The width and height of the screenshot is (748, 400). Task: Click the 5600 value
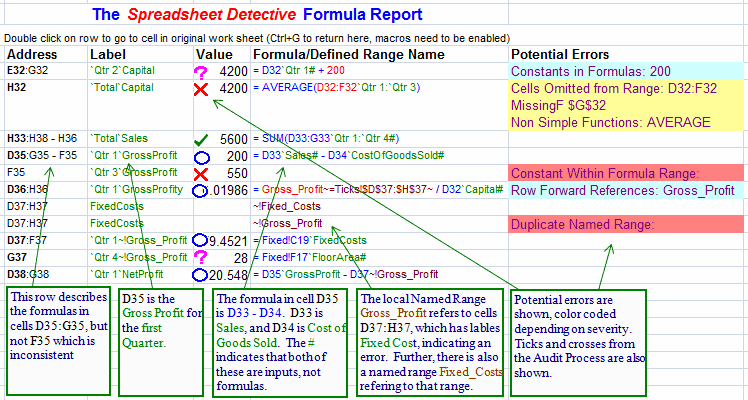click(x=234, y=140)
